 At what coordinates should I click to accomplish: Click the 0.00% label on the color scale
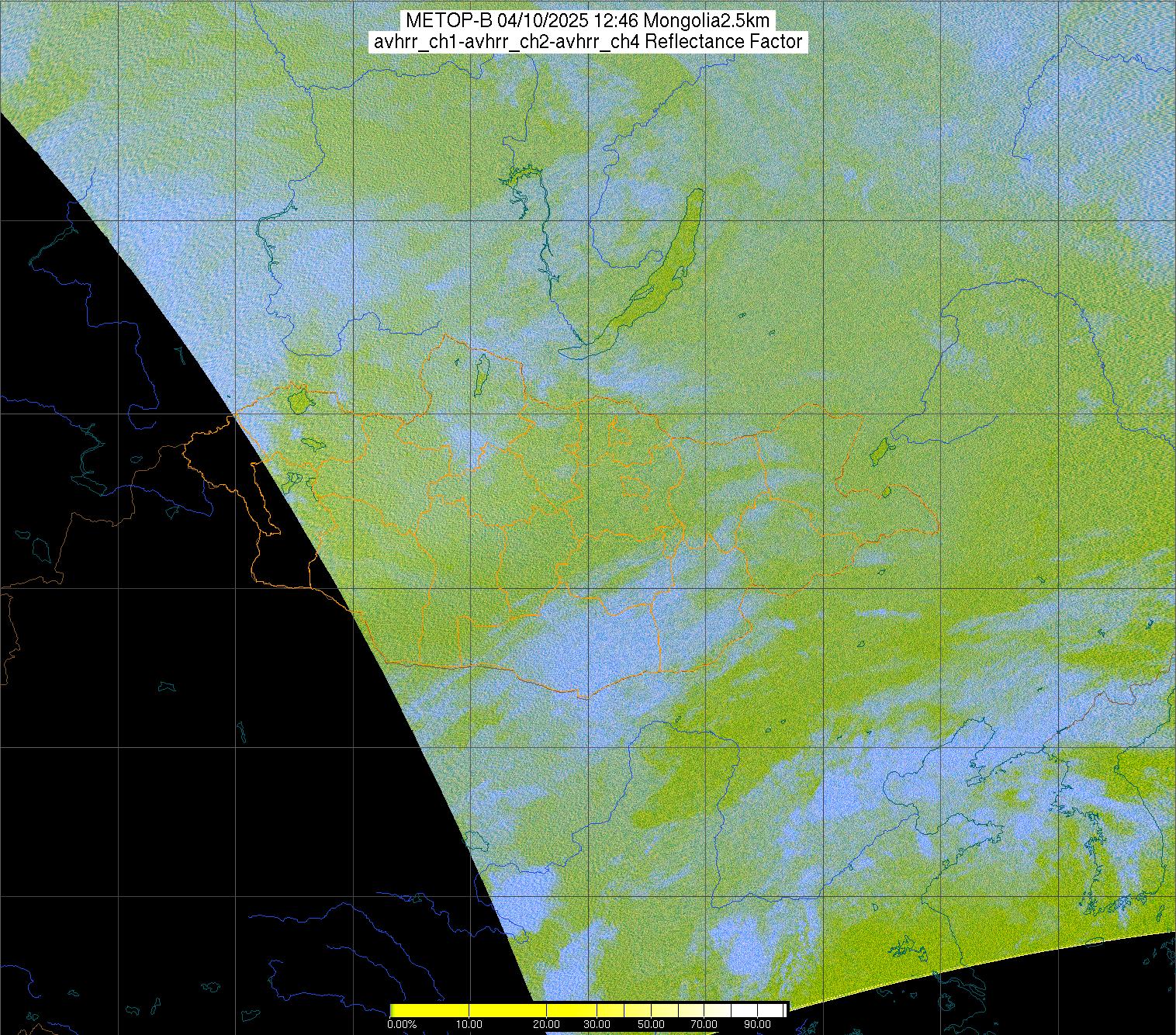[402, 1025]
